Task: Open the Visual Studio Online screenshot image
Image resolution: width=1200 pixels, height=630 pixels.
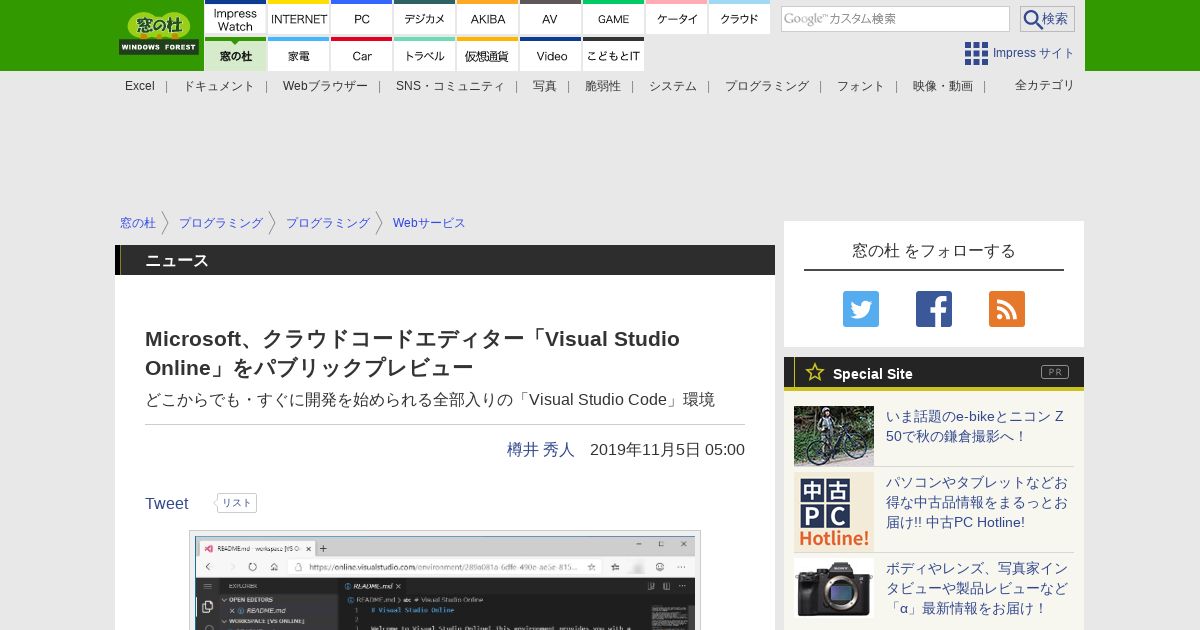Action: [445, 580]
